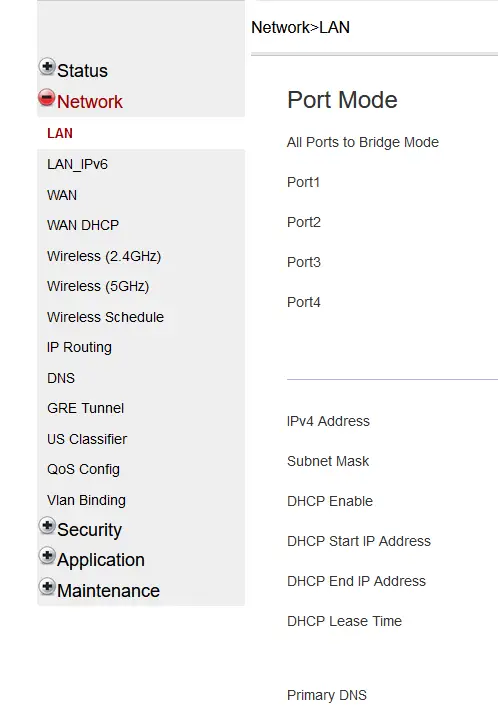The width and height of the screenshot is (498, 706).
Task: Open IP Routing page
Action: [x=79, y=347]
